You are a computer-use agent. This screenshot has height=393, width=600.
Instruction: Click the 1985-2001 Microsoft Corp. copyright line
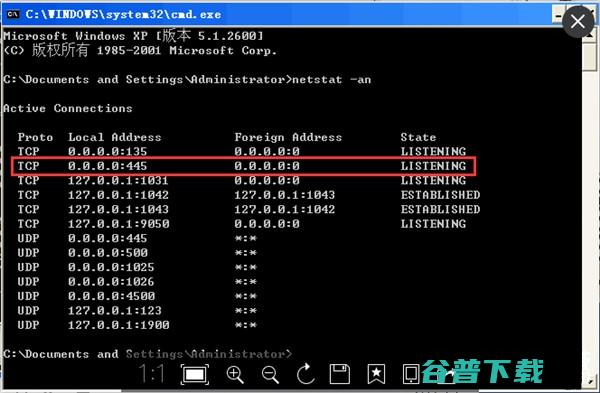coord(140,51)
